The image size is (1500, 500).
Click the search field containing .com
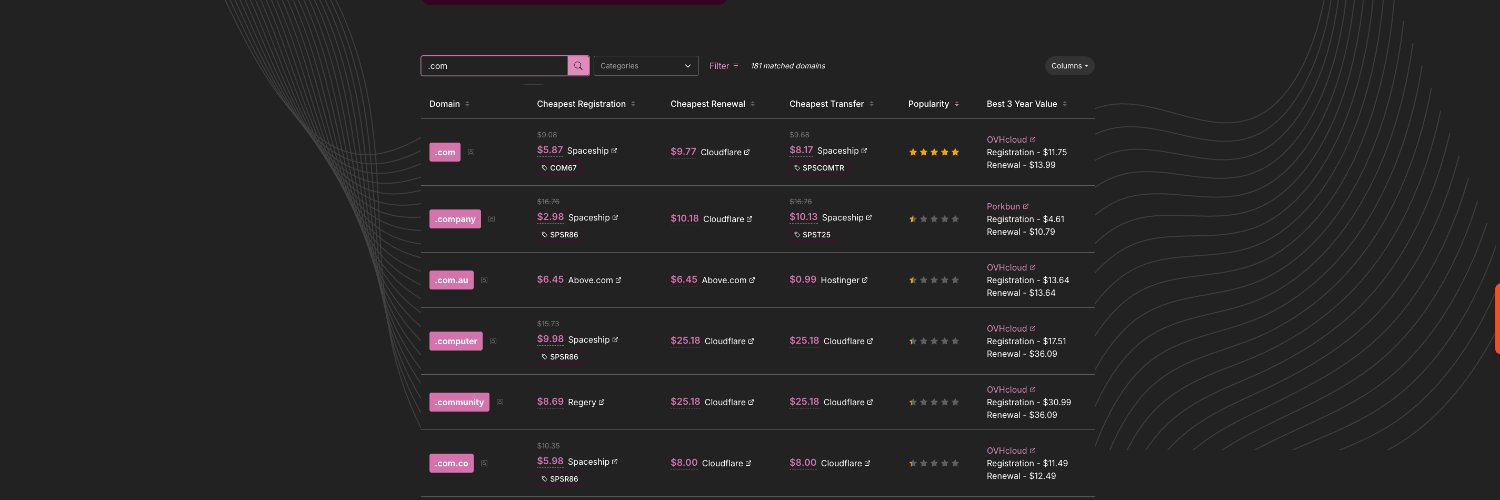pyautogui.click(x=495, y=66)
